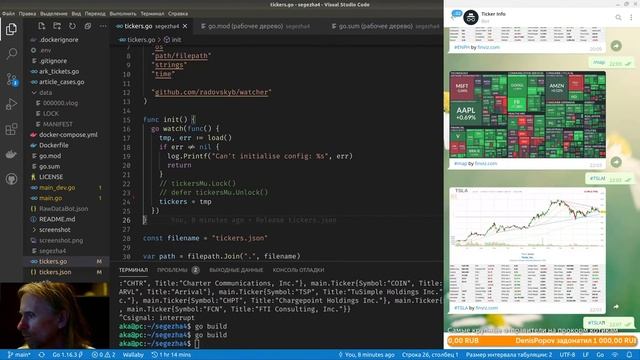Open tickers.json in Explorer
The height and width of the screenshot is (360, 640).
coord(55,272)
